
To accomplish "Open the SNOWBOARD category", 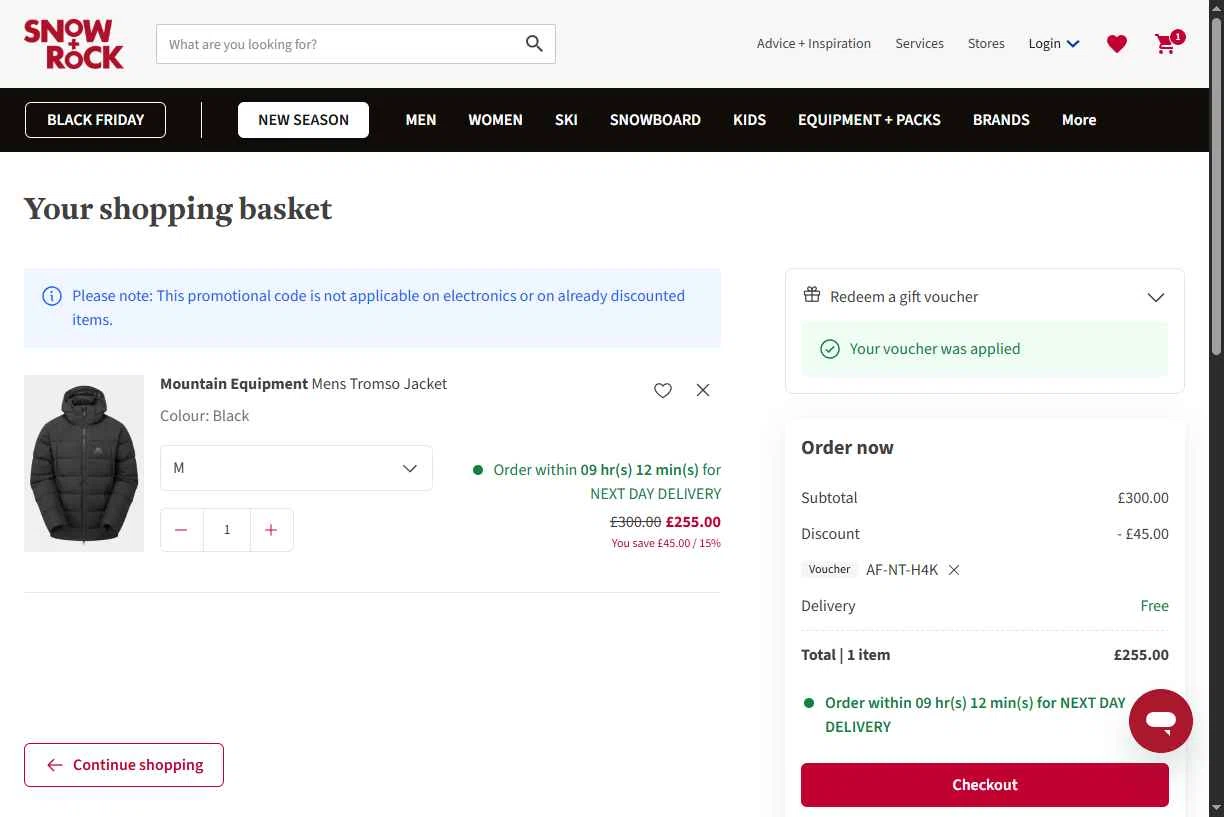I will (x=655, y=120).
